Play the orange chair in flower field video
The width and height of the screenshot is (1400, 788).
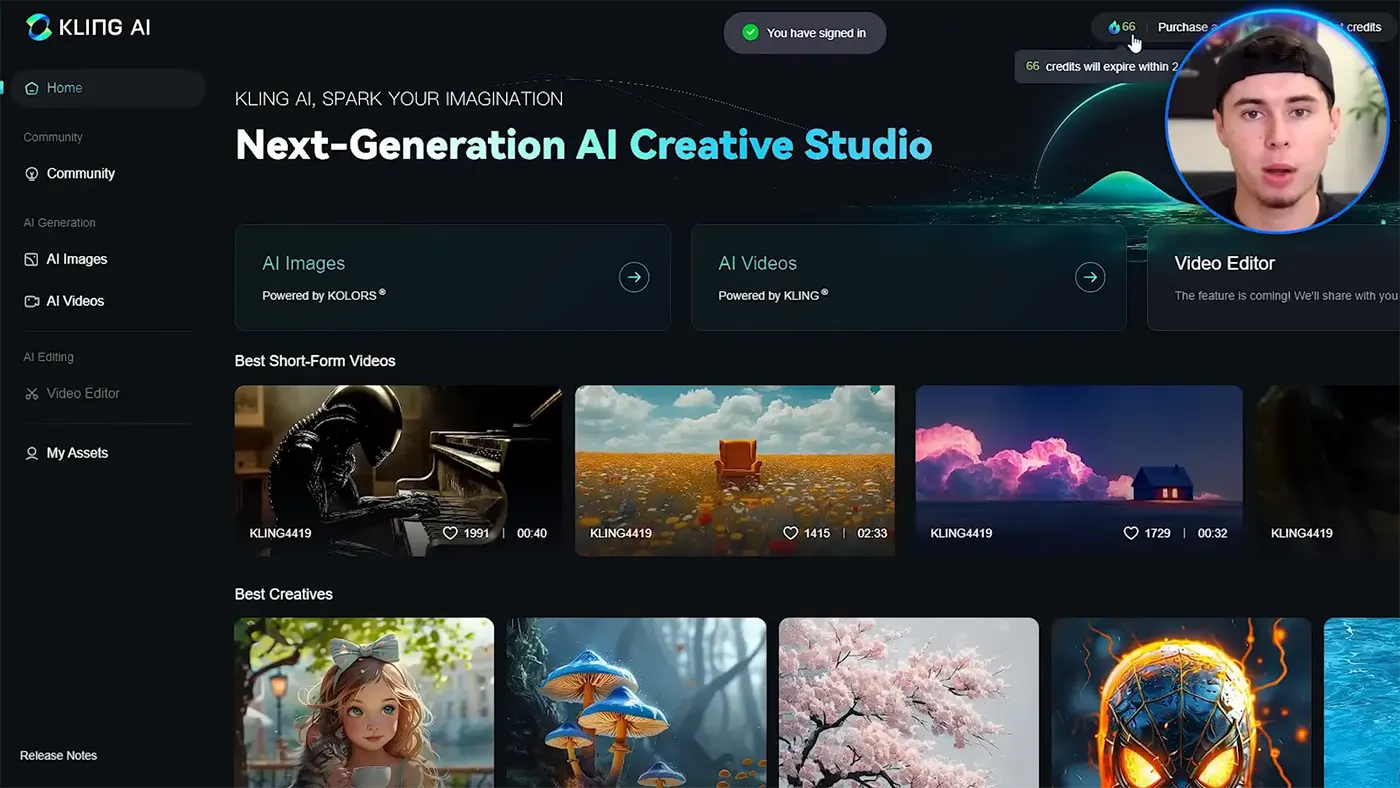coord(735,471)
